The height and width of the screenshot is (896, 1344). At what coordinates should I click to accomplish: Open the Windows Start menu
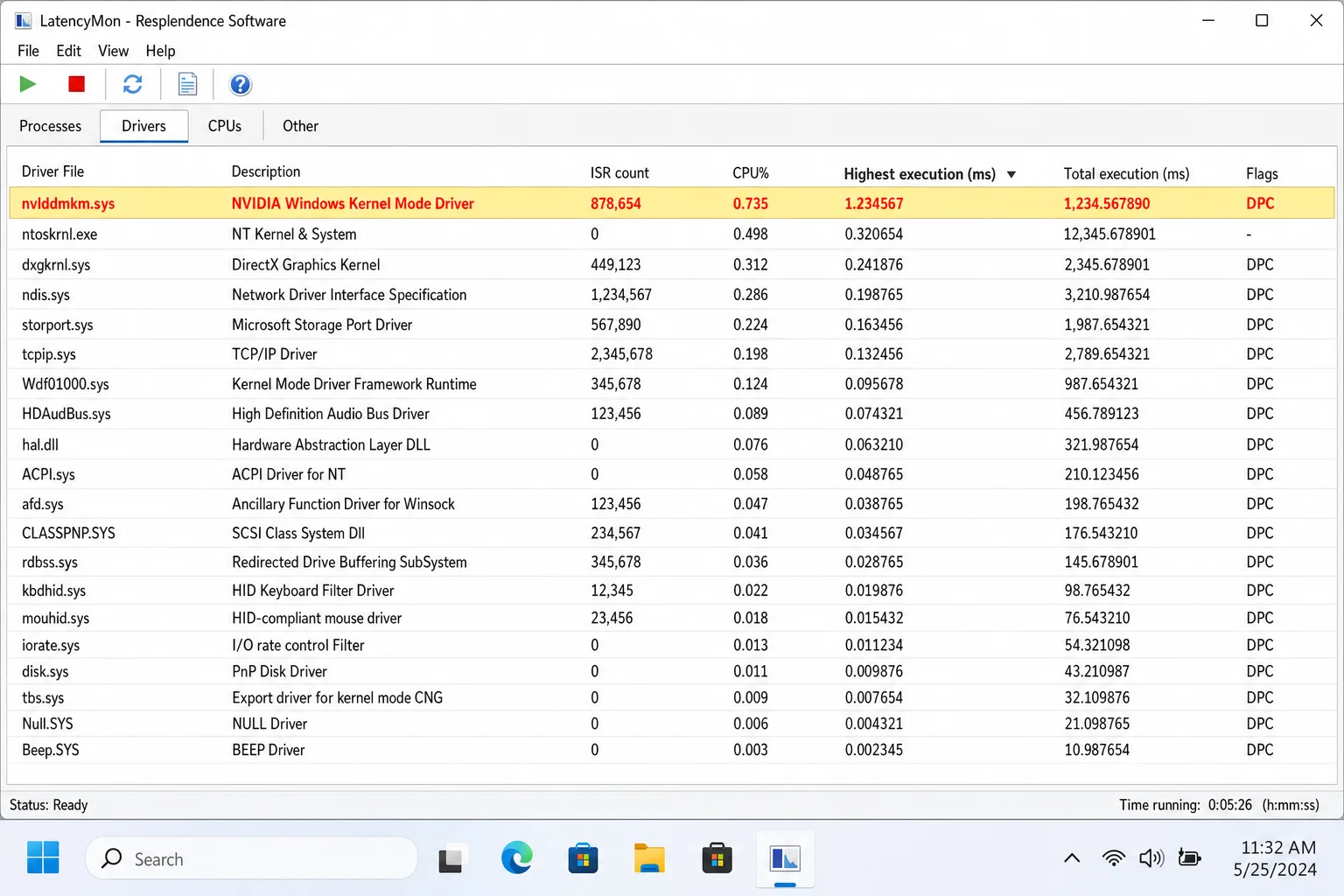click(43, 857)
